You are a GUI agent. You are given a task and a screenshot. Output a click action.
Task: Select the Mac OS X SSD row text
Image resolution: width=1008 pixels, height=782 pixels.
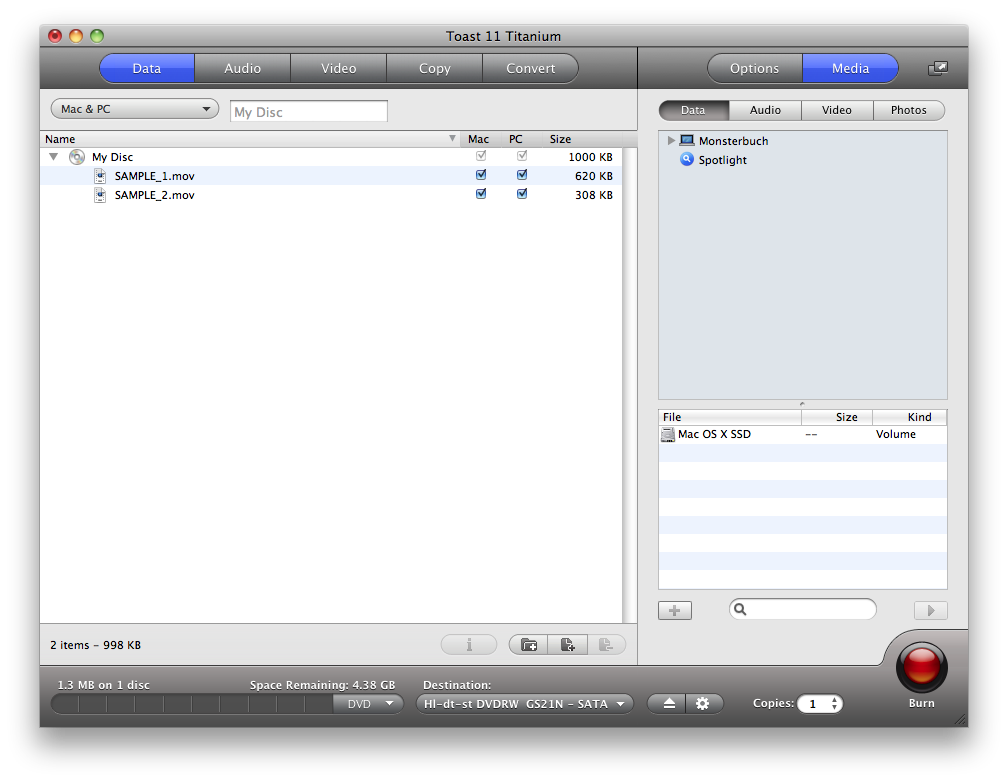pos(714,434)
